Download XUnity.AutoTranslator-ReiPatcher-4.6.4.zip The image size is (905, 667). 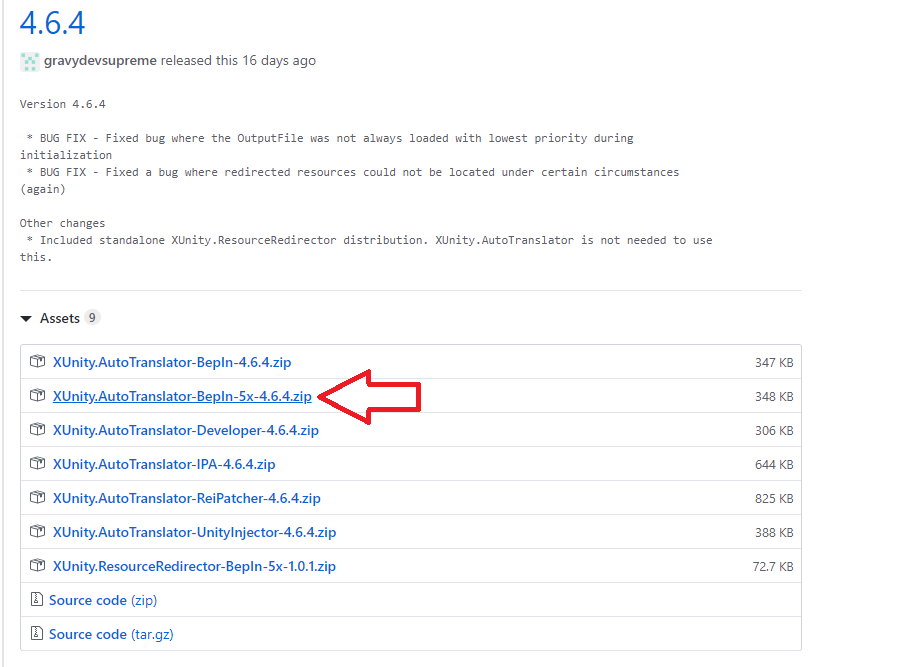pos(186,499)
